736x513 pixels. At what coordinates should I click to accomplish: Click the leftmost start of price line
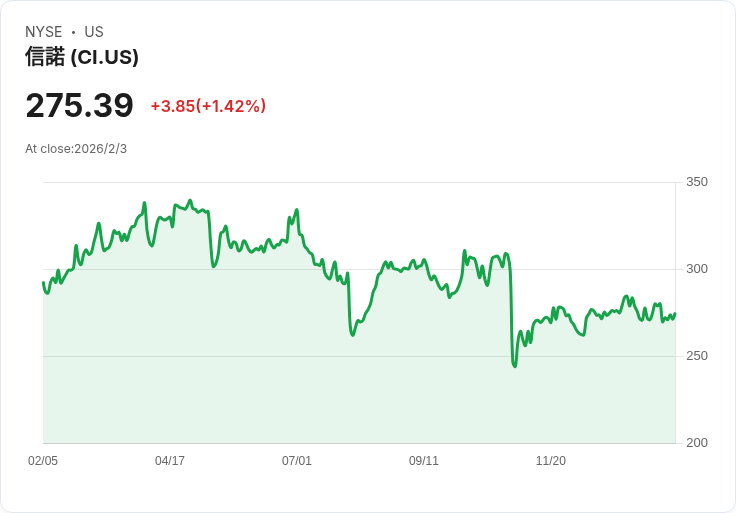coord(43,283)
